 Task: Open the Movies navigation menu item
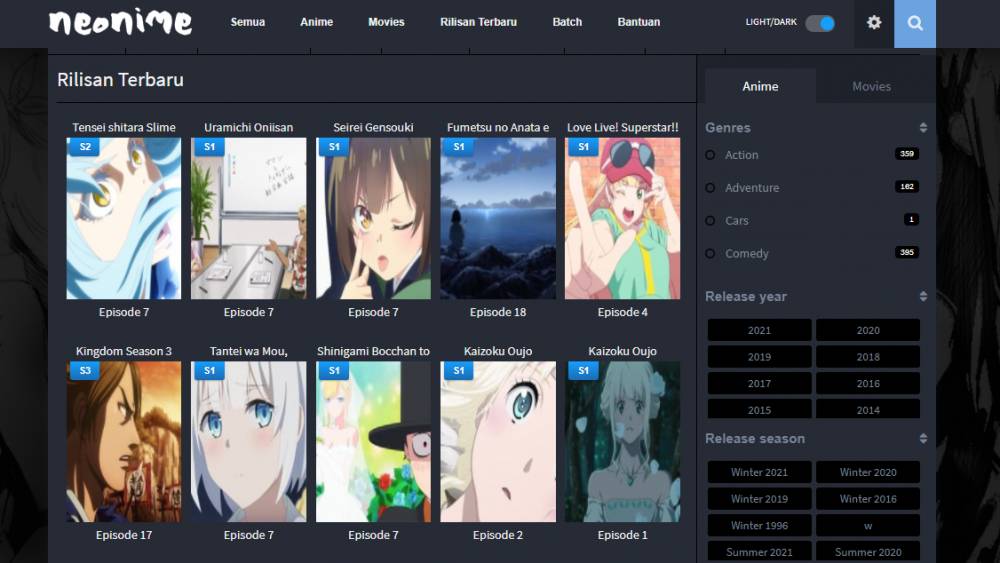(386, 22)
